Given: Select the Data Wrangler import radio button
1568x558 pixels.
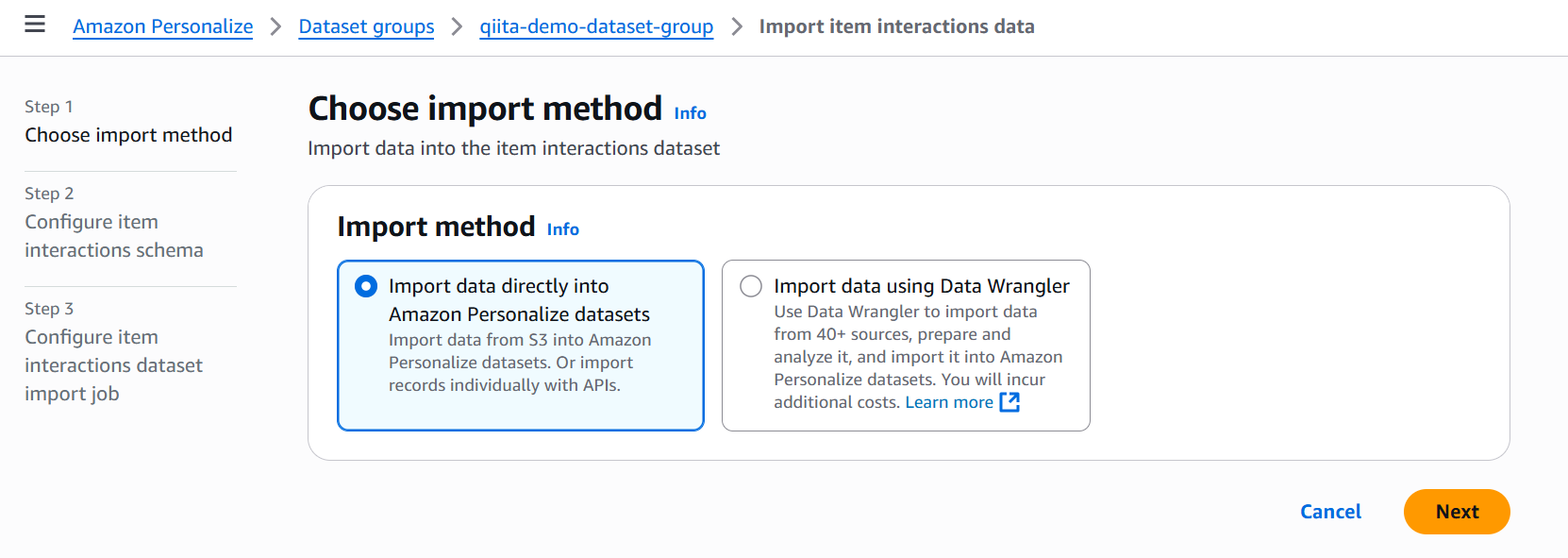Looking at the screenshot, I should [x=751, y=286].
